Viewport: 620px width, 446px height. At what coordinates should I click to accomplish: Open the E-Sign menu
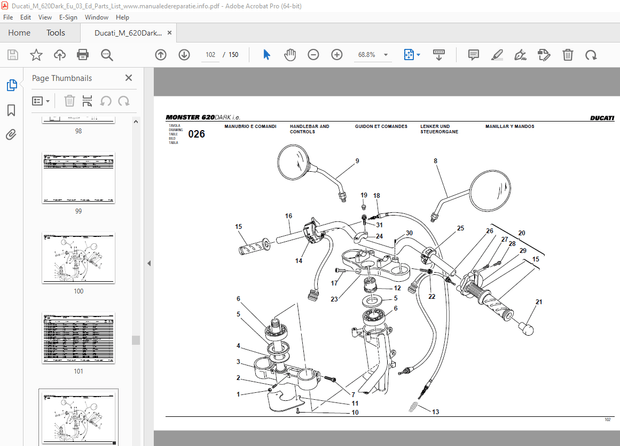[68, 17]
